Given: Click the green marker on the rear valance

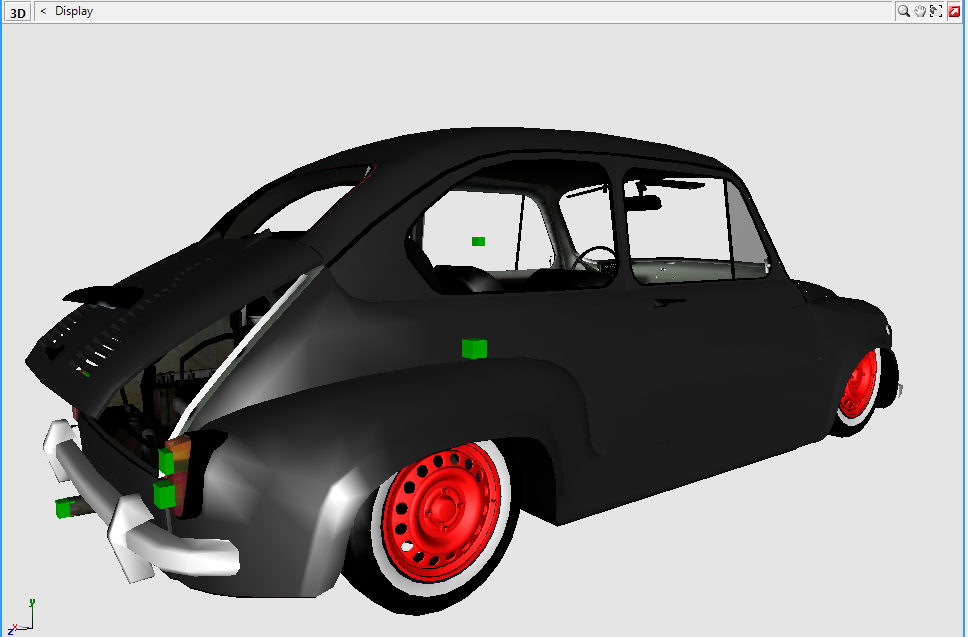Looking at the screenshot, I should tap(164, 496).
